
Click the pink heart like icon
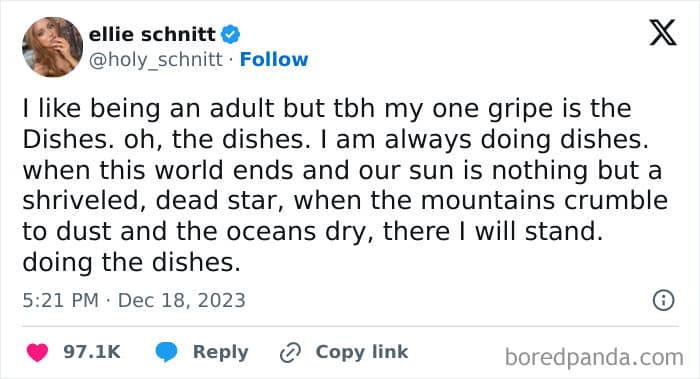coord(38,352)
